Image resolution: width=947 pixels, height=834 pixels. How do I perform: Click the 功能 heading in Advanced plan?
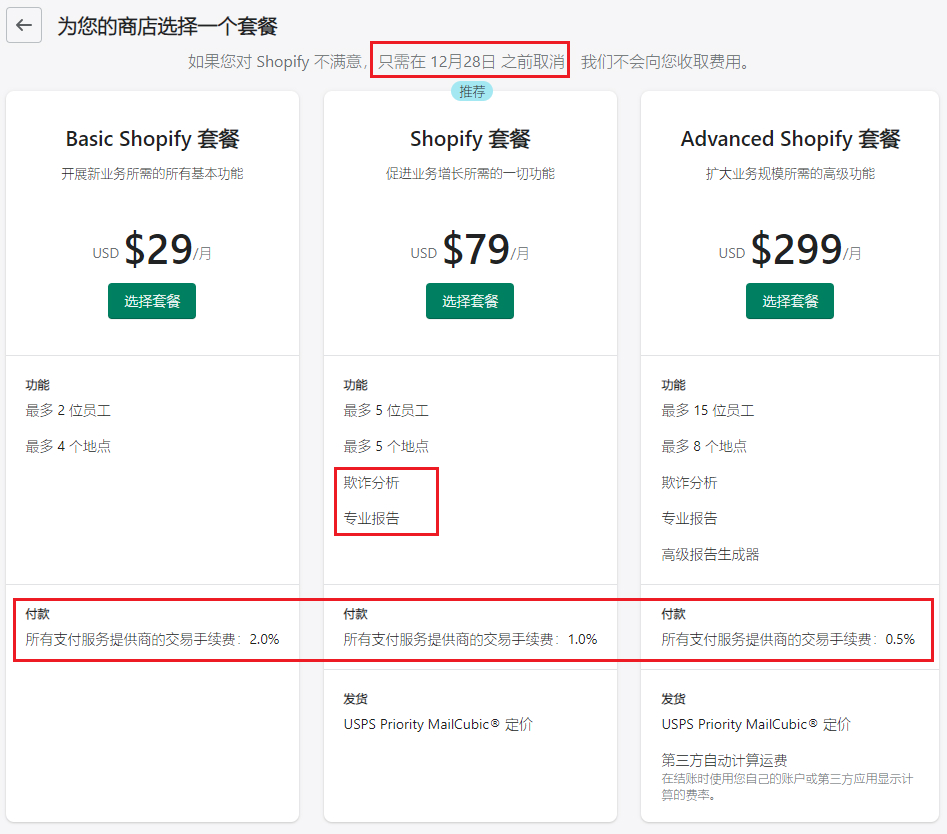(x=673, y=385)
